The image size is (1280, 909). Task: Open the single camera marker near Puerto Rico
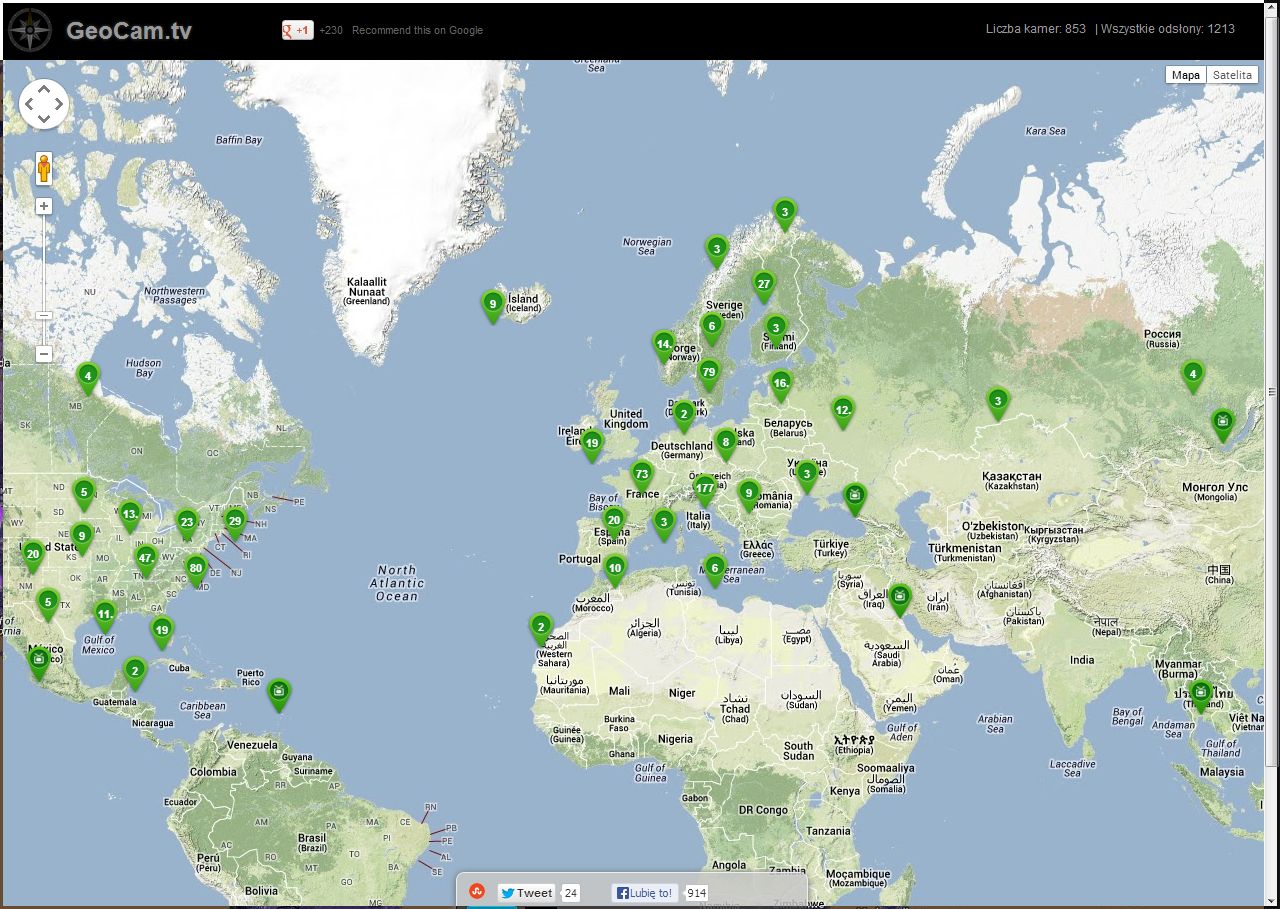coord(280,693)
